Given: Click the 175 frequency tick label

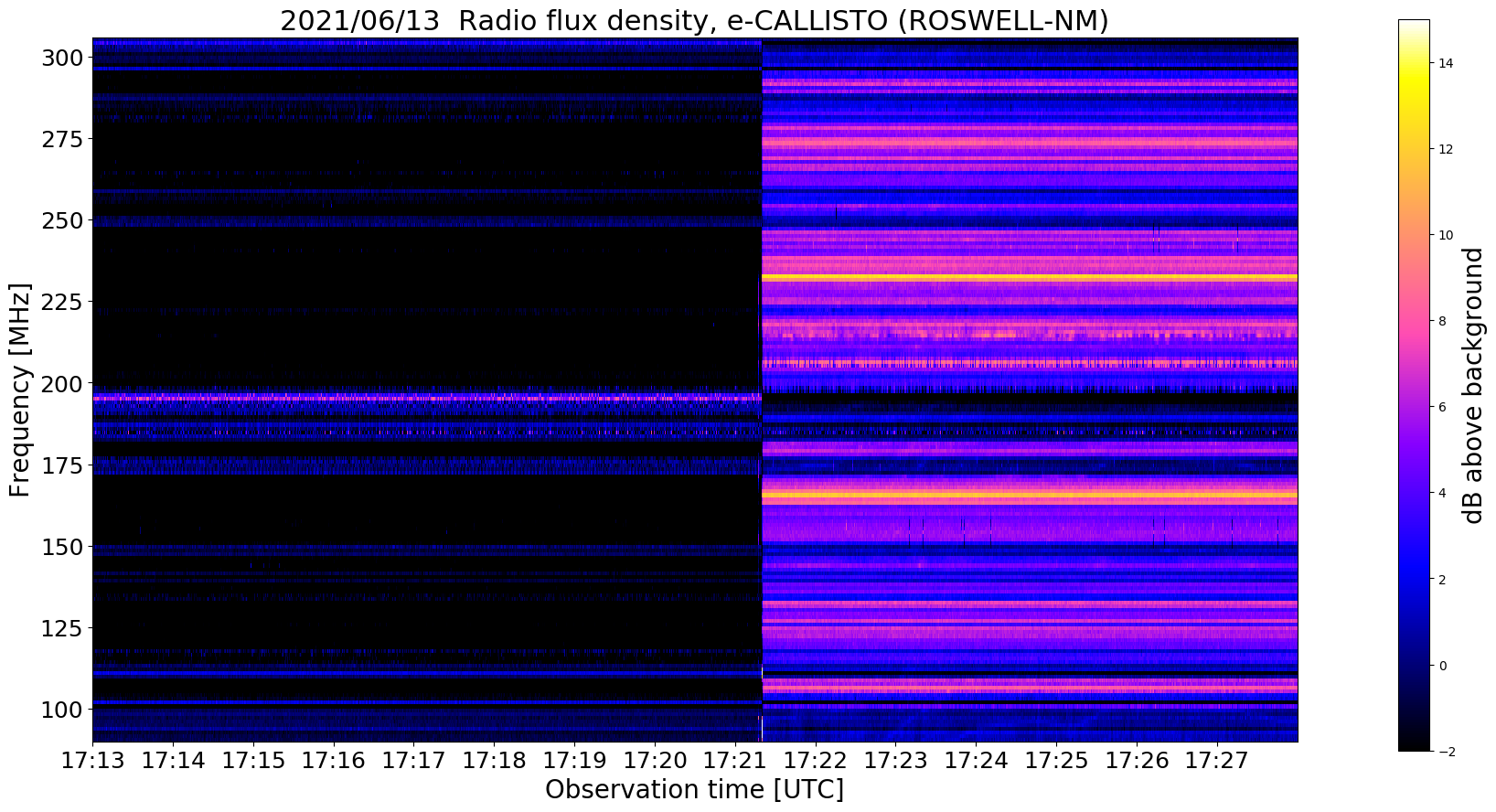Looking at the screenshot, I should tap(63, 465).
